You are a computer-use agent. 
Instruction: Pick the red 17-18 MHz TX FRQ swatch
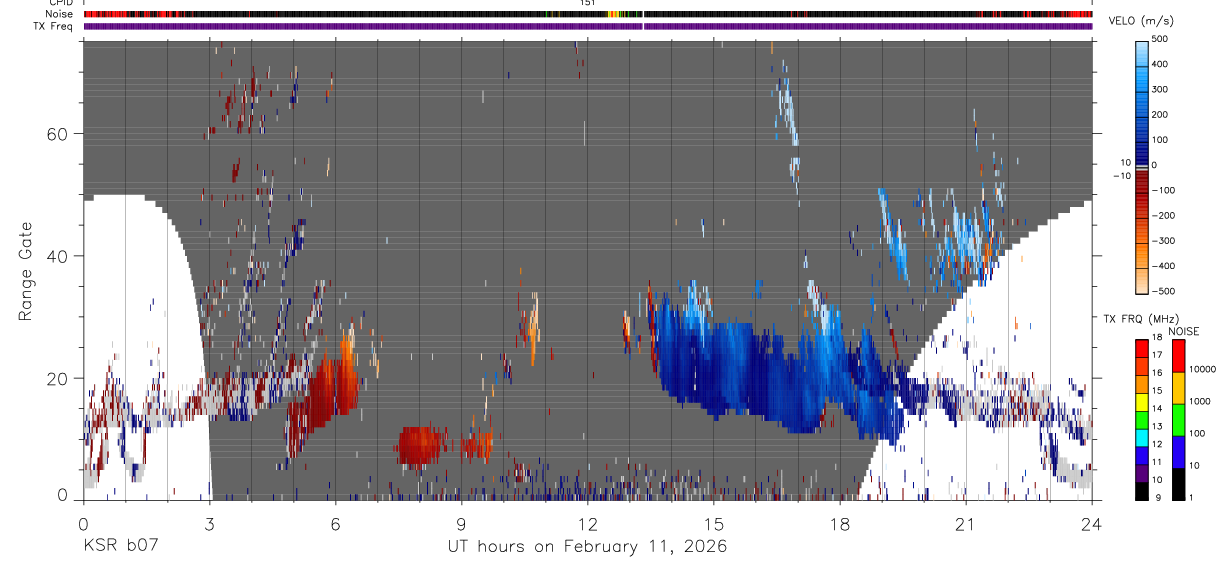(1142, 349)
